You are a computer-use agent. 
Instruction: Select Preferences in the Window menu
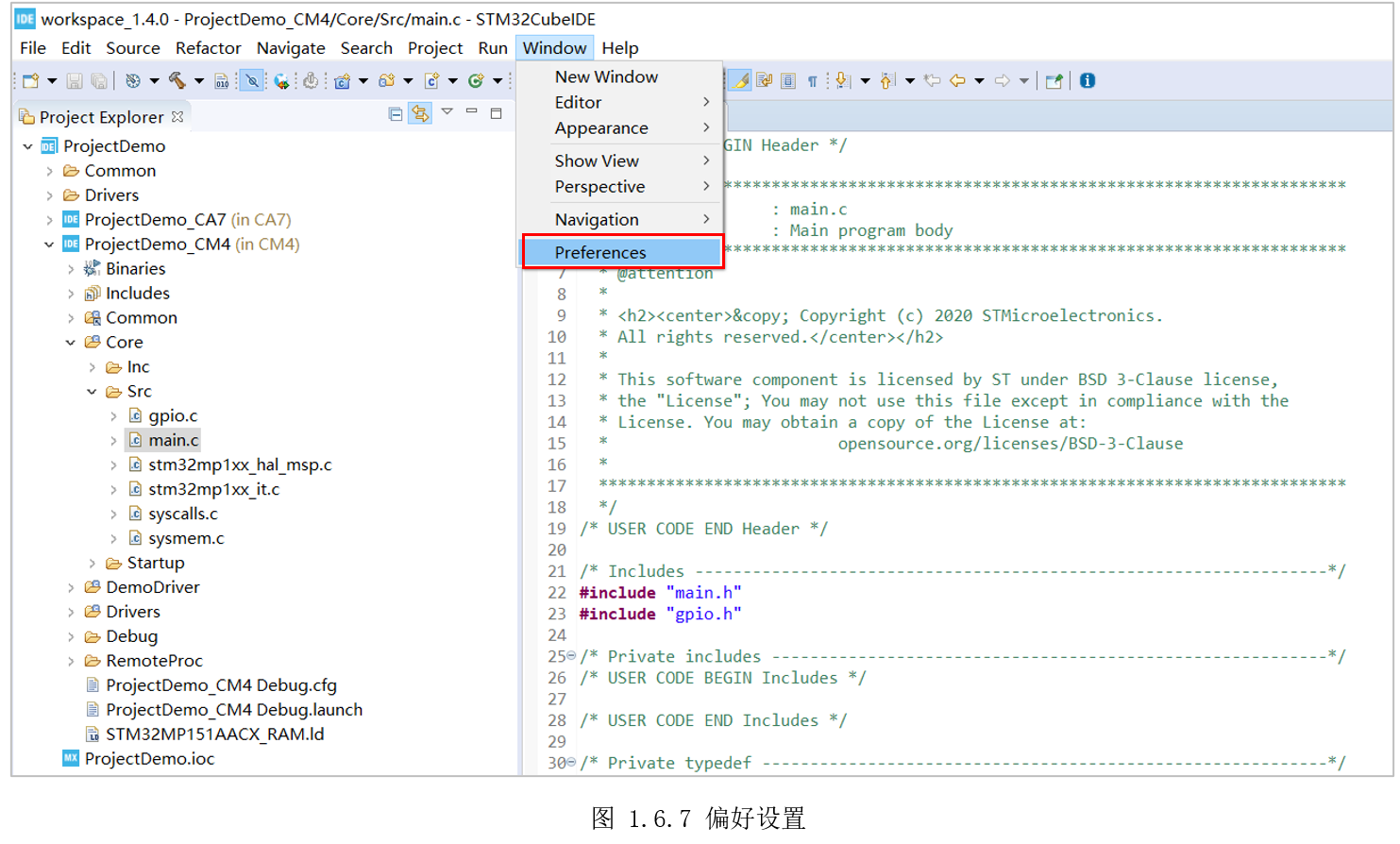(x=600, y=252)
